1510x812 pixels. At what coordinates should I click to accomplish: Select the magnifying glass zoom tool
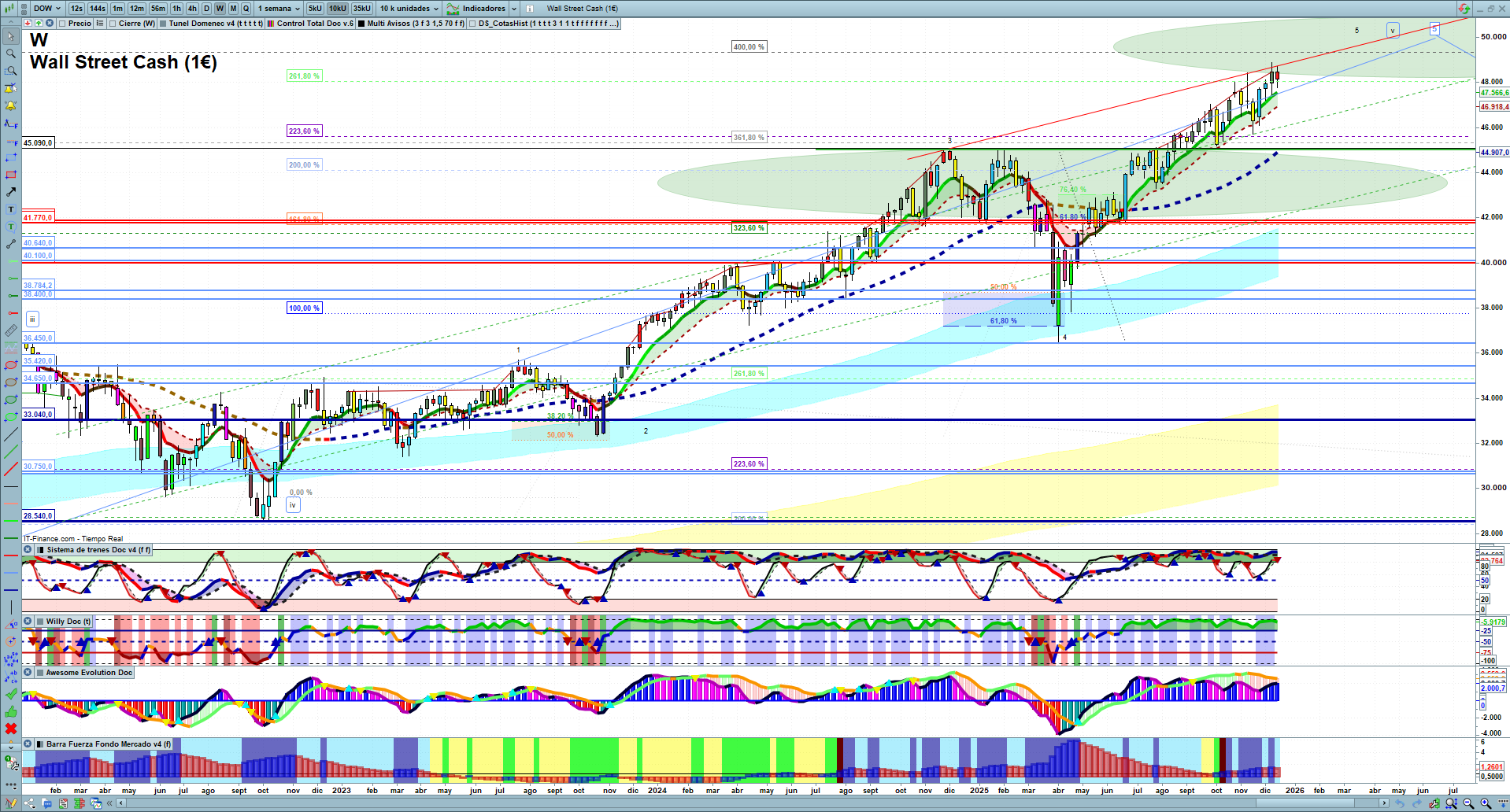pos(11,54)
